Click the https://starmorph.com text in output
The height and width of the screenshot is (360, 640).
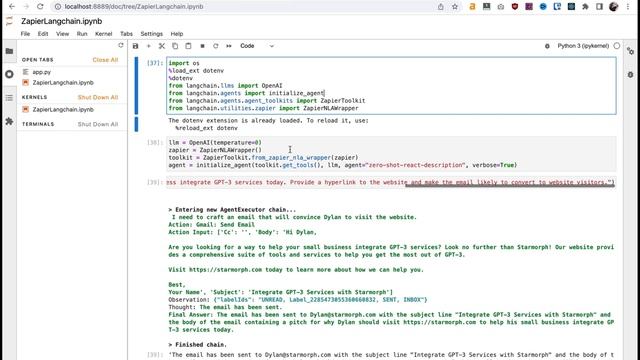225,270
